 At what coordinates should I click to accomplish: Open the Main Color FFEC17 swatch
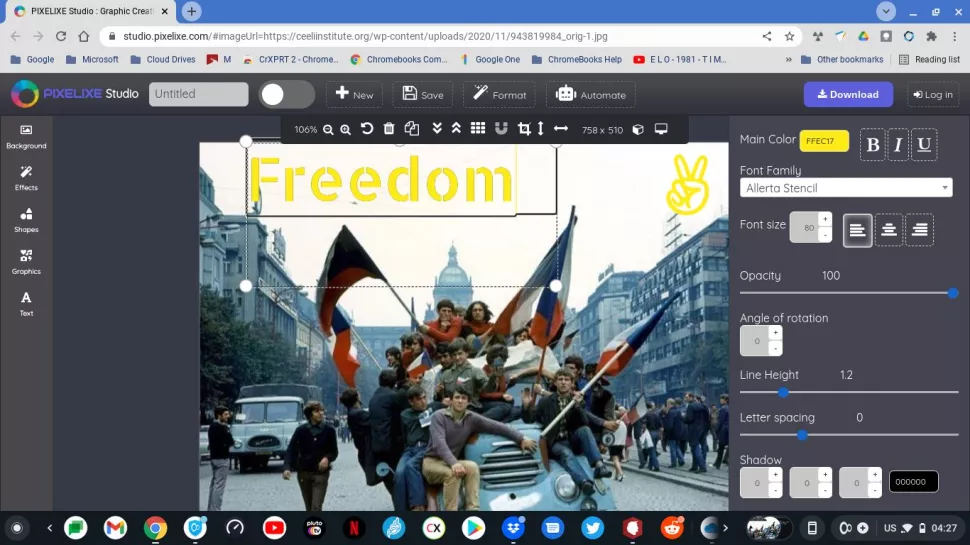click(x=824, y=141)
